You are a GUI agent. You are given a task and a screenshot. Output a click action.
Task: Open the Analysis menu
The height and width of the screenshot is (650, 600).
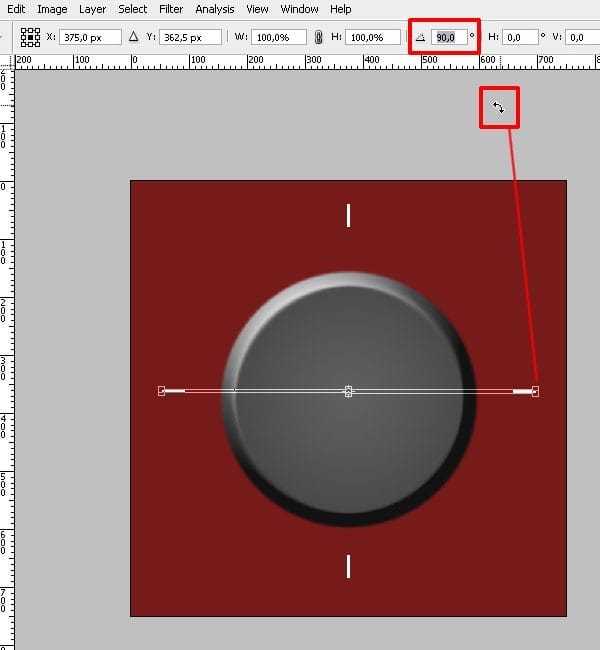click(215, 9)
